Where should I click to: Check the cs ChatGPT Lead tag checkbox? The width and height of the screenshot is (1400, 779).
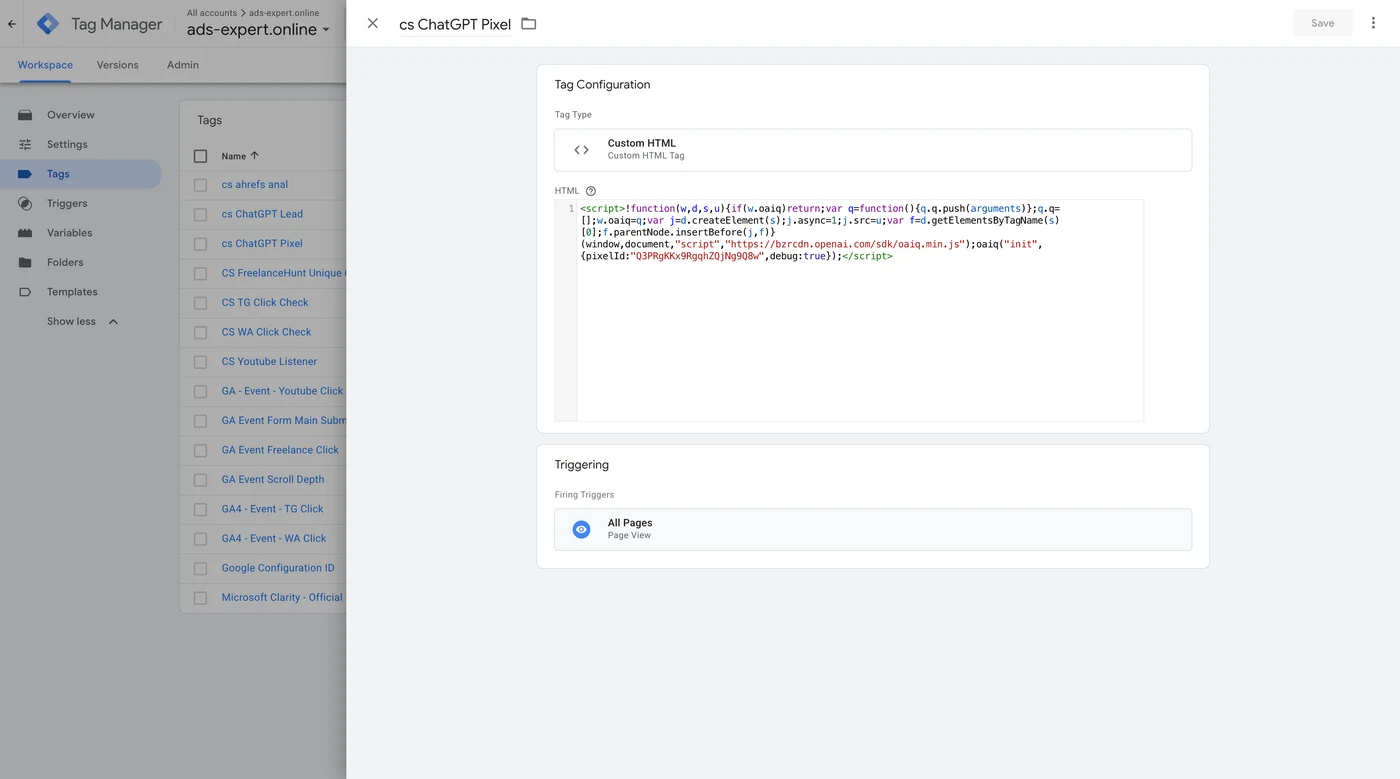coord(200,214)
